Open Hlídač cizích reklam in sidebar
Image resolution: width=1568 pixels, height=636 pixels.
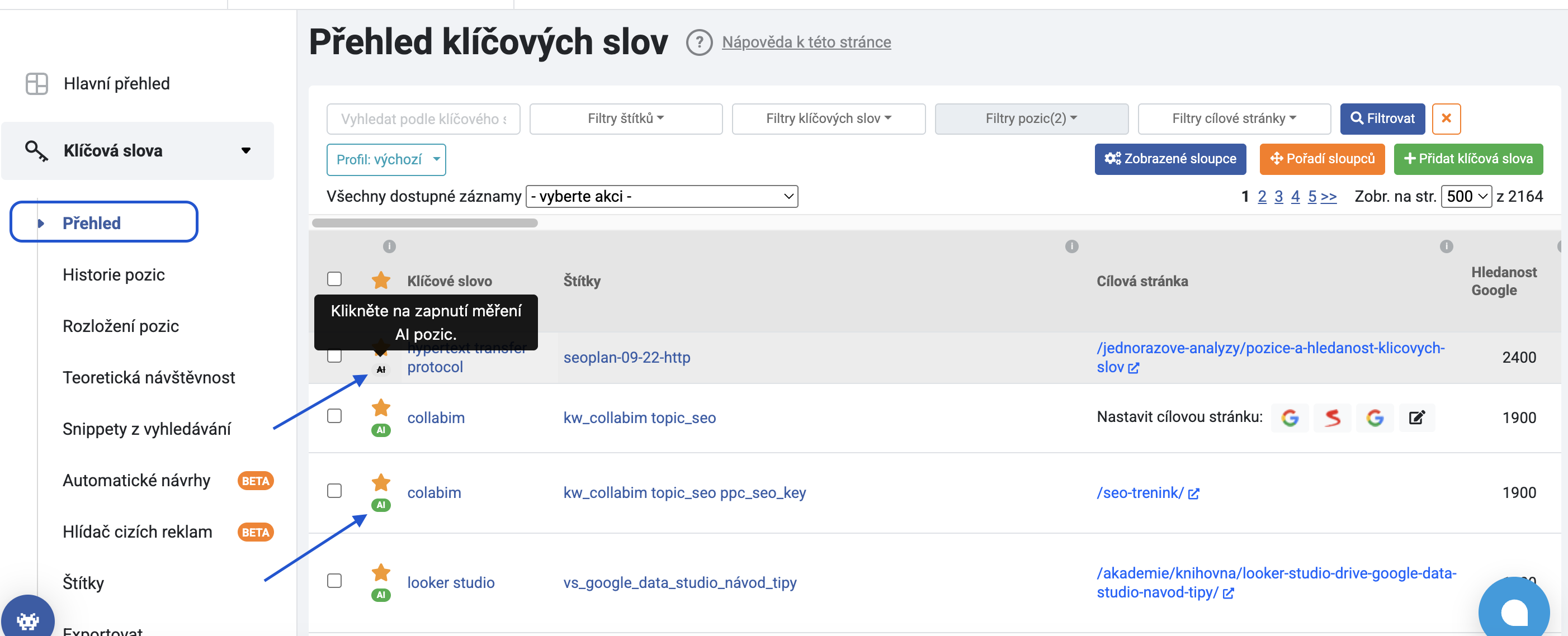click(x=138, y=532)
